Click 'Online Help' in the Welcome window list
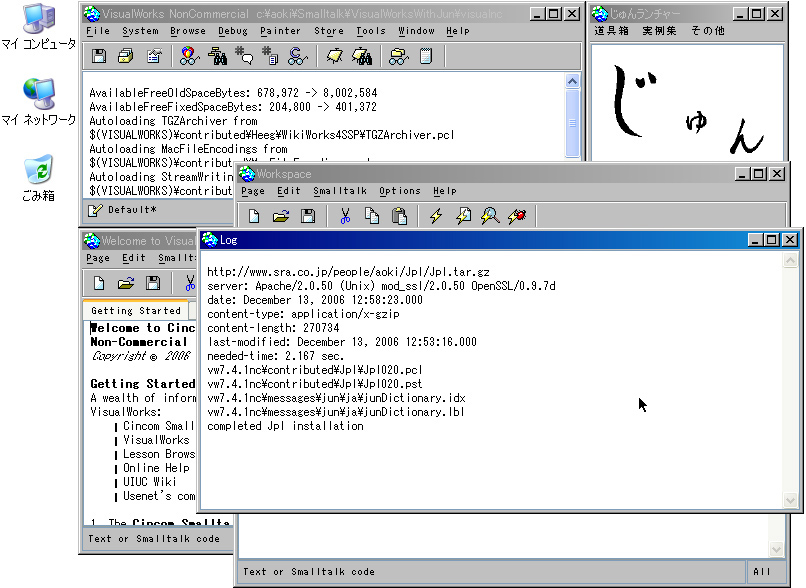Screen dimensions: 806x588 (x=156, y=468)
